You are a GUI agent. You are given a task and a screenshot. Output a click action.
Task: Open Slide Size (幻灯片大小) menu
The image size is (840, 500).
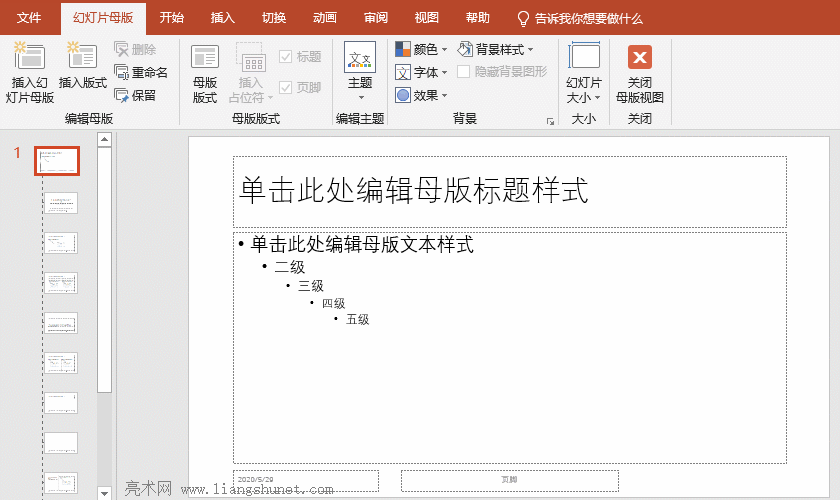(x=584, y=74)
